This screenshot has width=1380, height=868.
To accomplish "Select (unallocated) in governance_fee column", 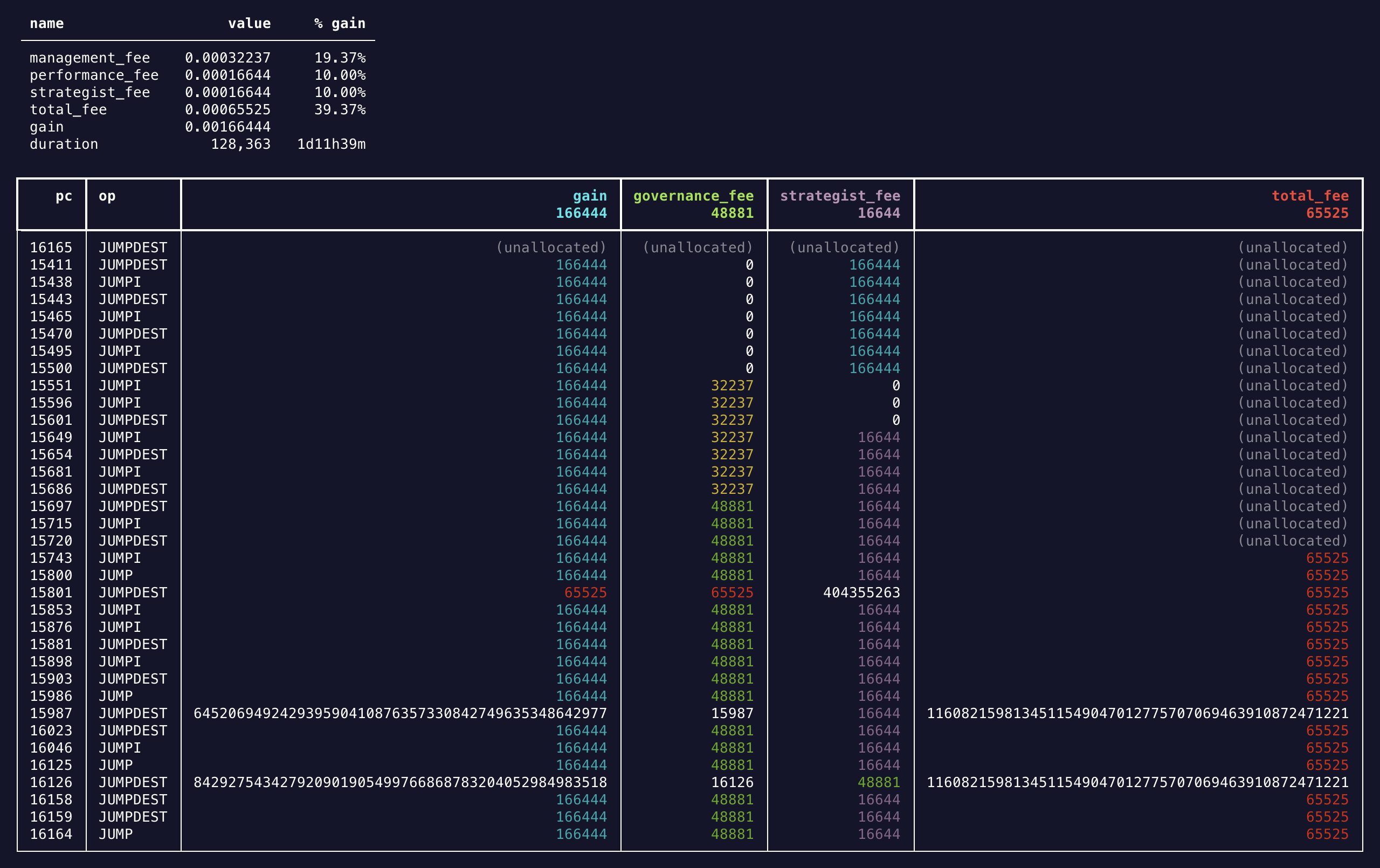I will [x=698, y=247].
